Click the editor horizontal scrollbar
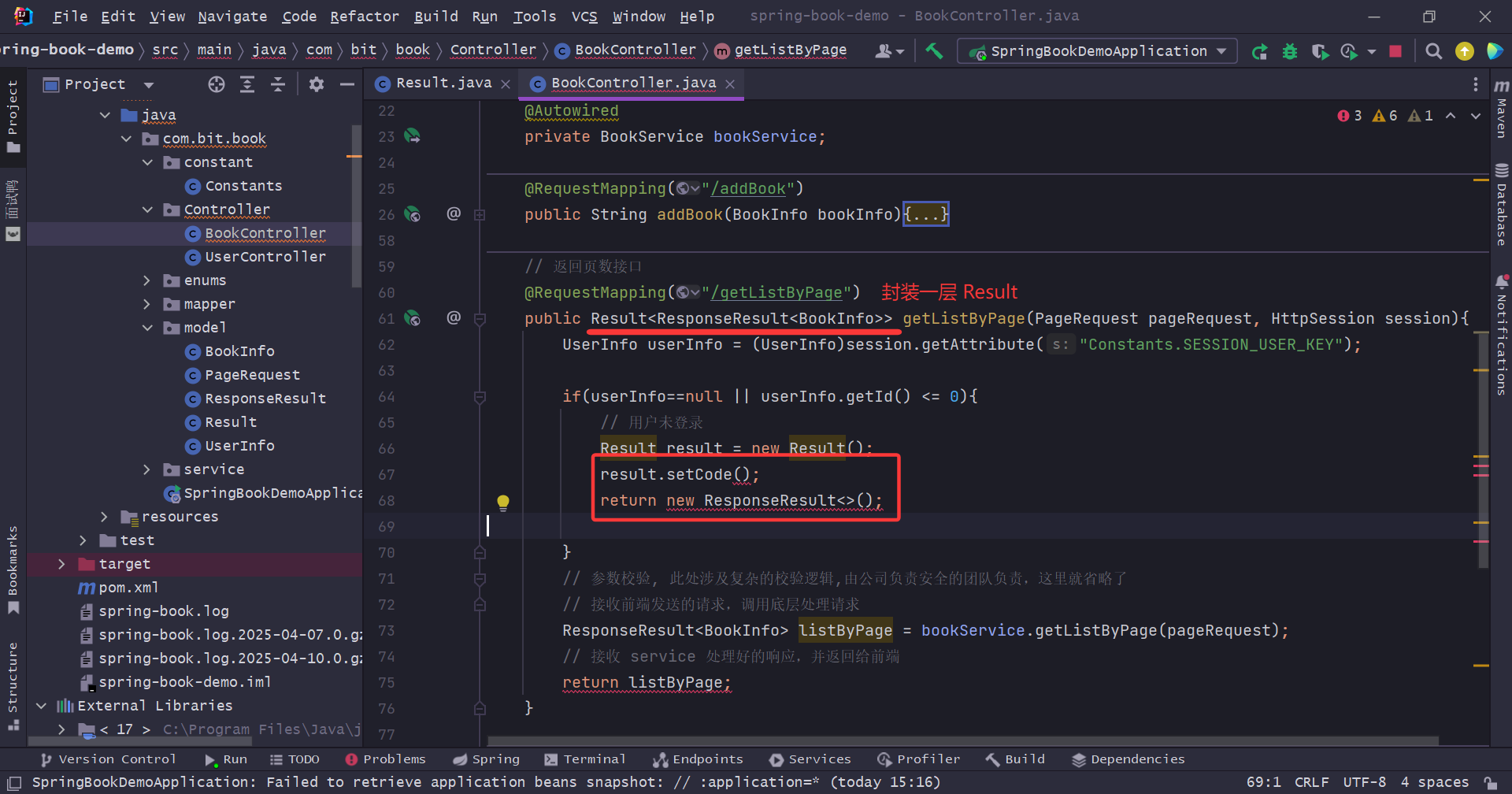1512x794 pixels. tap(962, 740)
